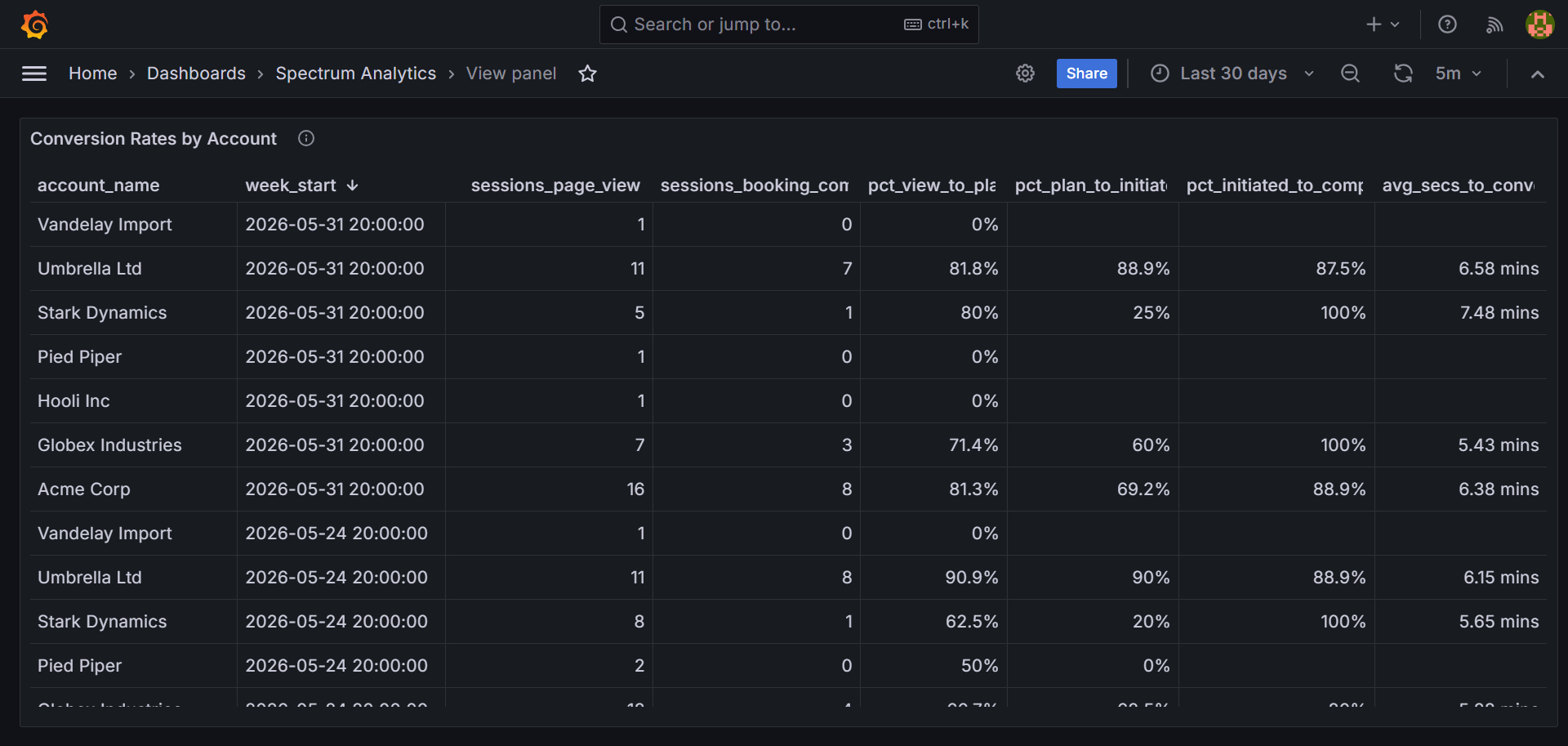Refresh the dashboard
Image resolution: width=1568 pixels, height=746 pixels.
tap(1403, 74)
